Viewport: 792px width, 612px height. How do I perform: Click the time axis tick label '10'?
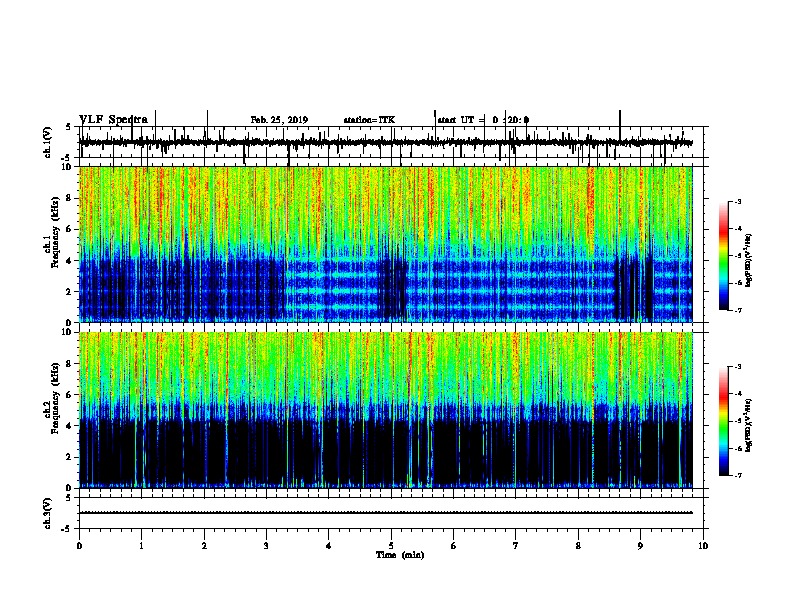(x=703, y=545)
